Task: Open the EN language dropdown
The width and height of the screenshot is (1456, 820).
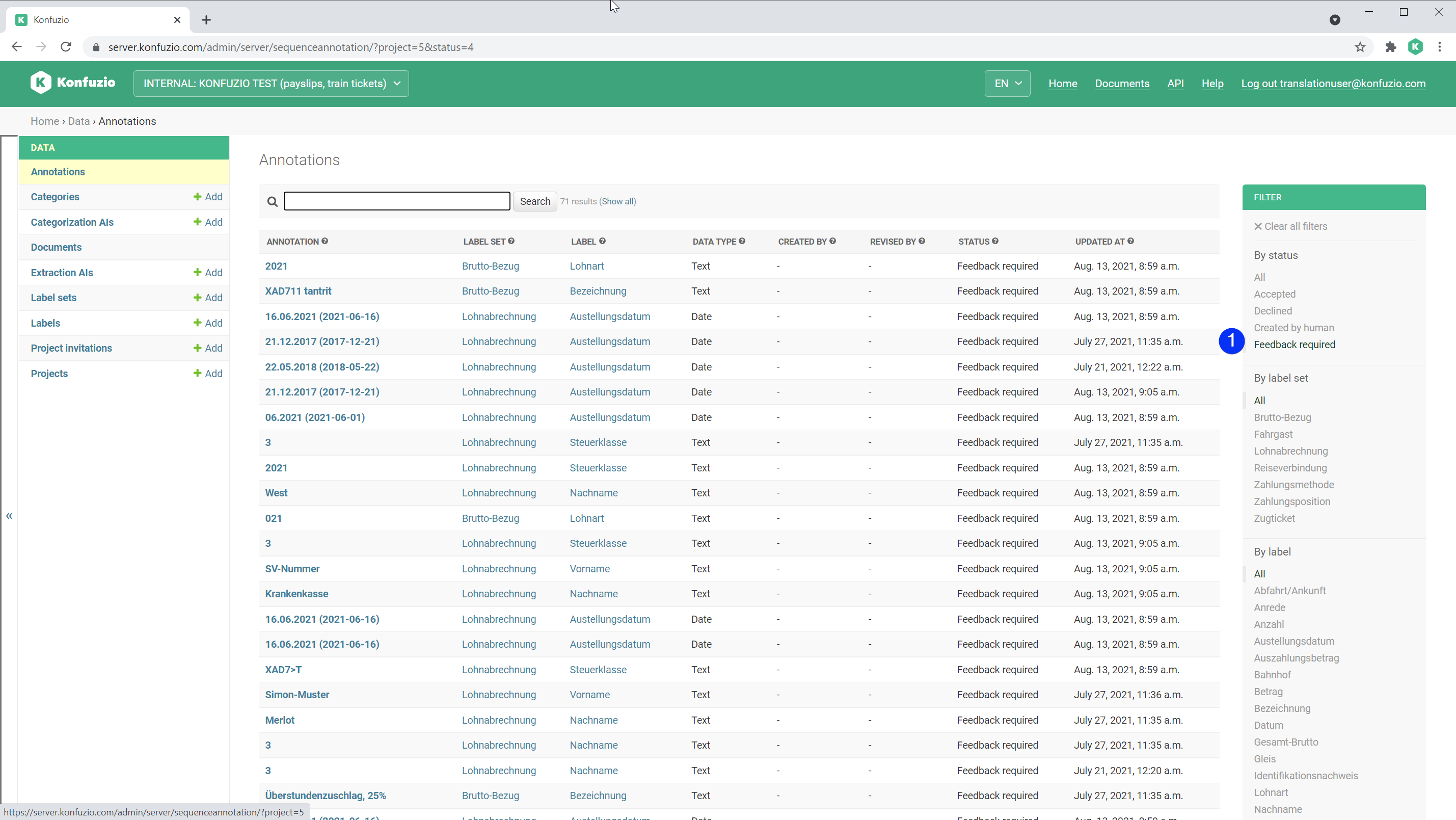Action: click(1007, 83)
